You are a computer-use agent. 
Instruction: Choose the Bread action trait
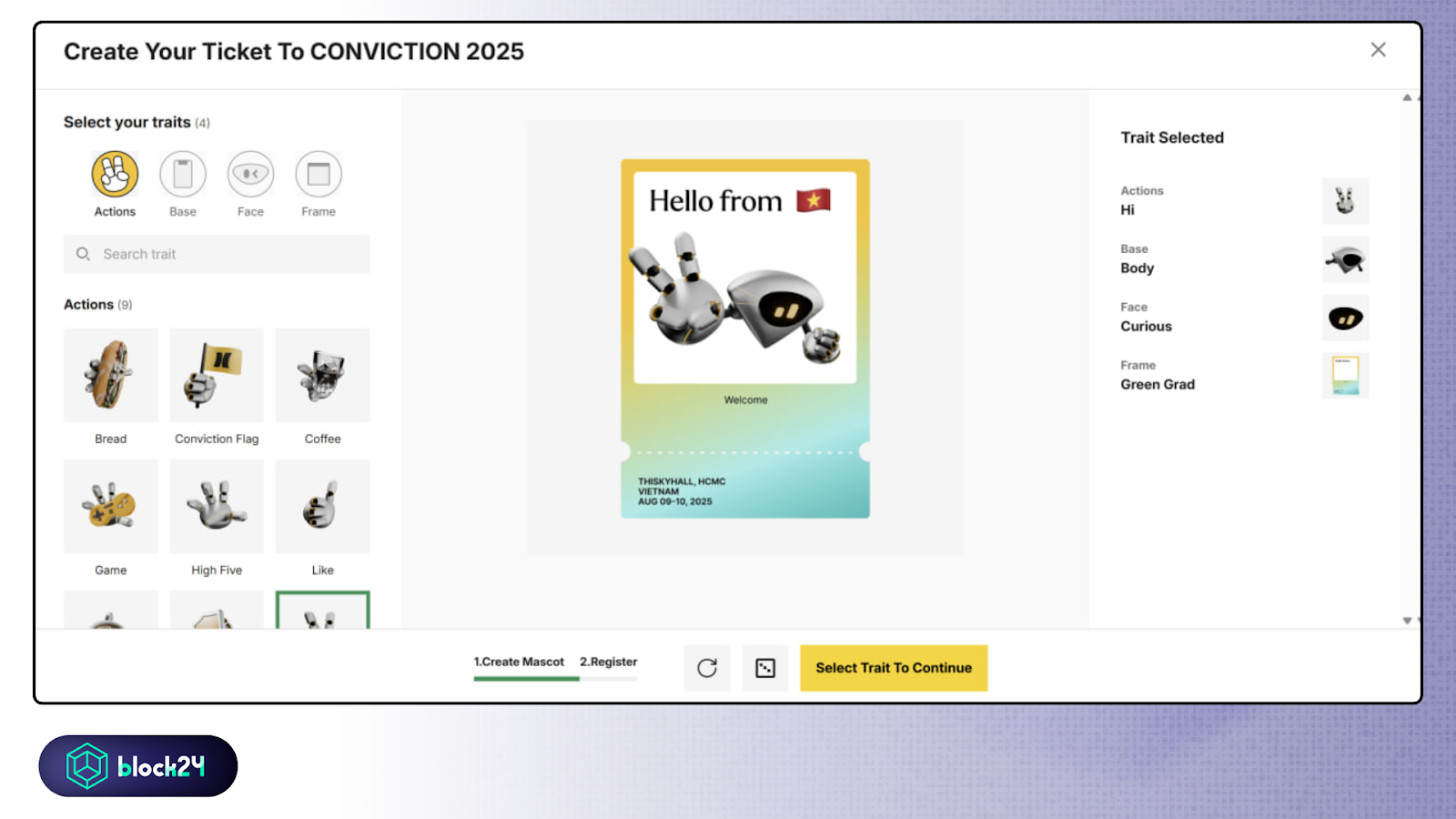coord(111,375)
